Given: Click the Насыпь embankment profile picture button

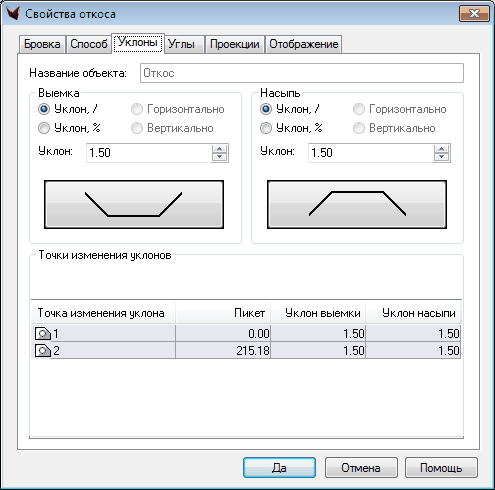Looking at the screenshot, I should pos(357,204).
